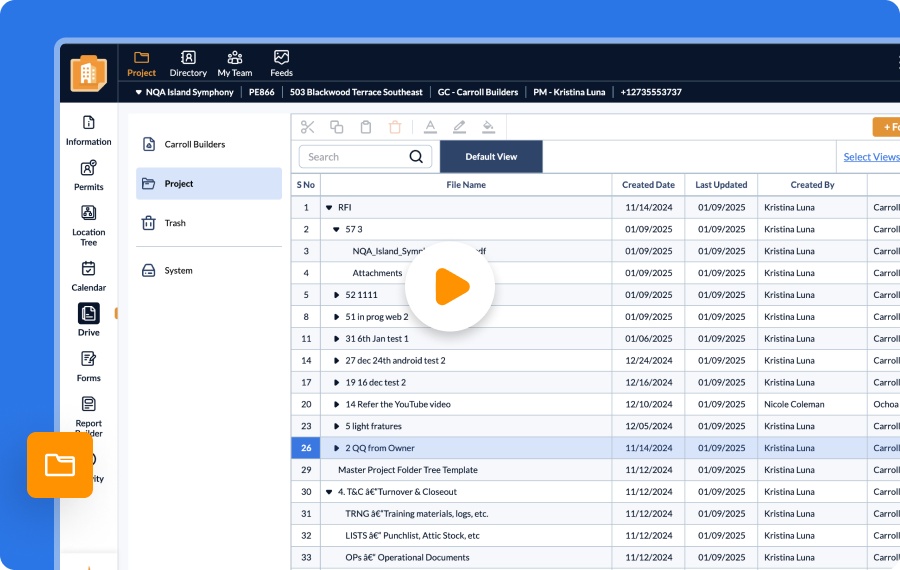Select Master Project Folder Tree Template row
Image resolution: width=900 pixels, height=570 pixels.
595,470
